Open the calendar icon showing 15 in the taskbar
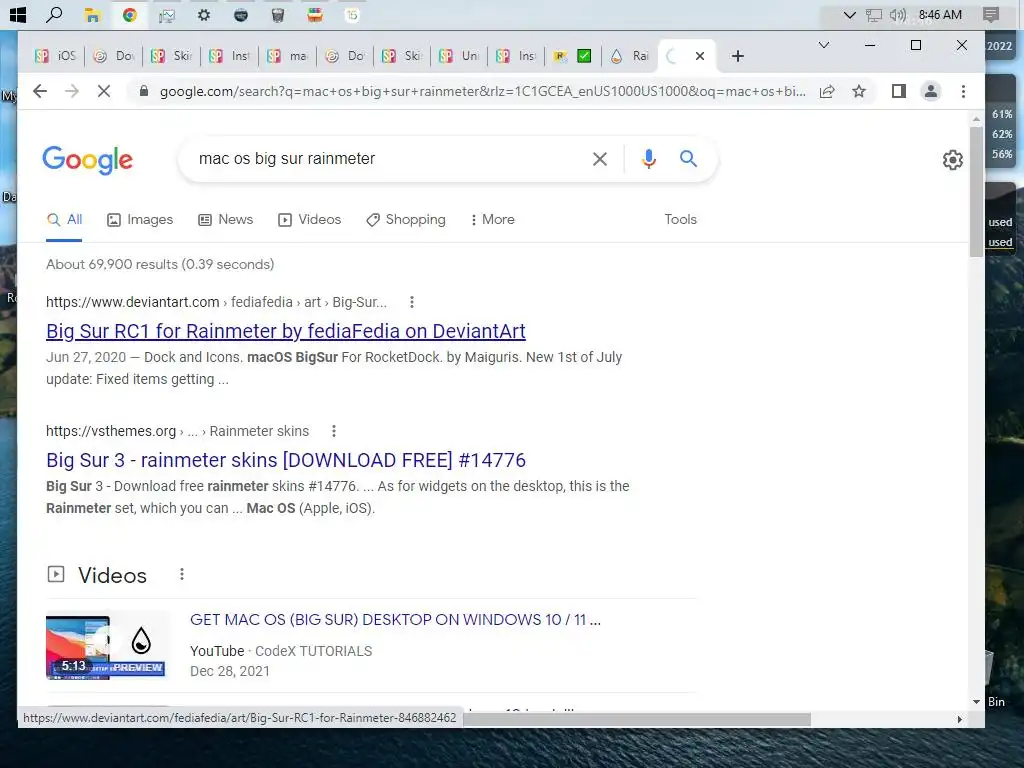 pyautogui.click(x=352, y=15)
